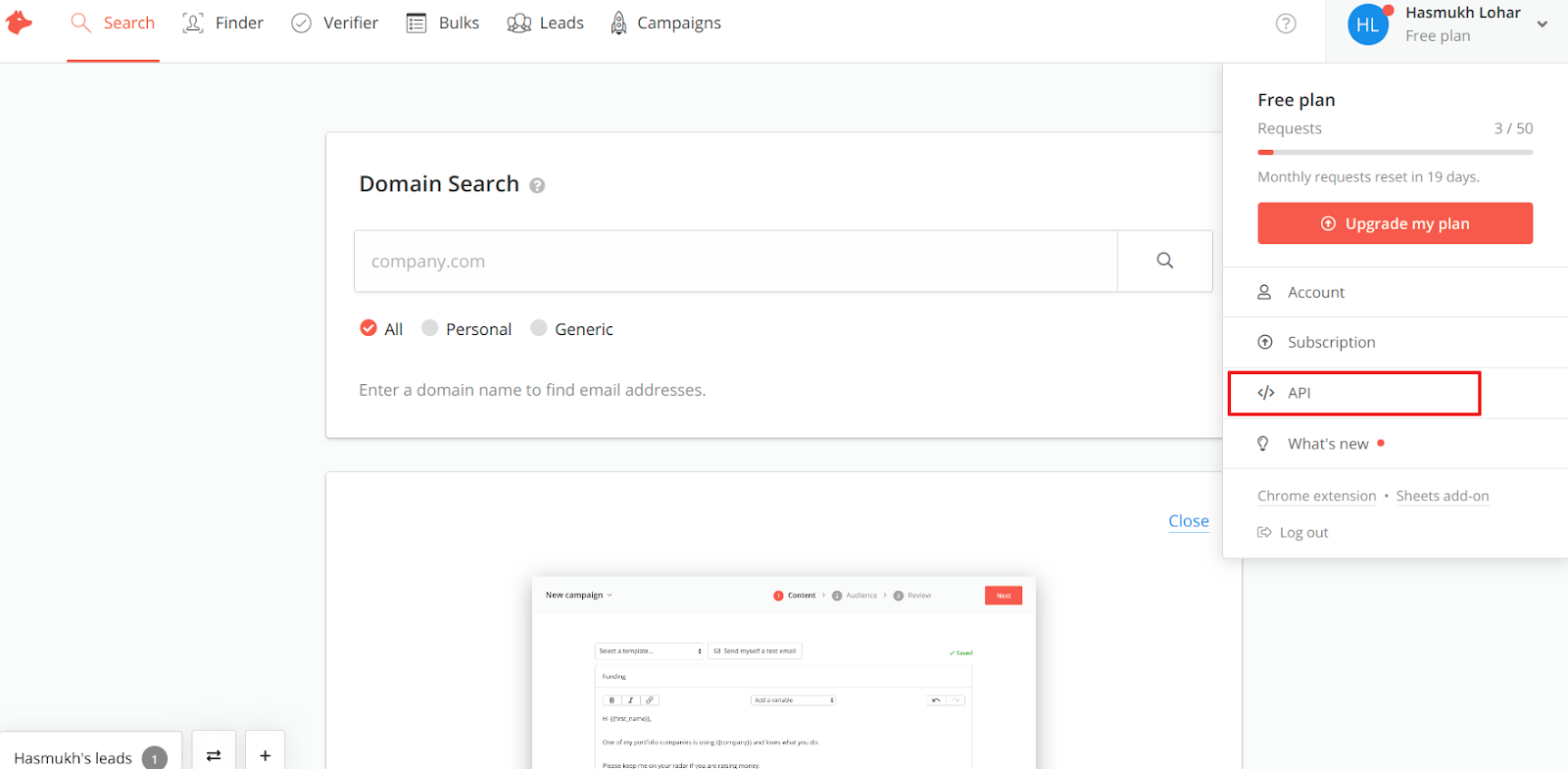Click Upgrade my plan button
1568x769 pixels.
coord(1396,223)
